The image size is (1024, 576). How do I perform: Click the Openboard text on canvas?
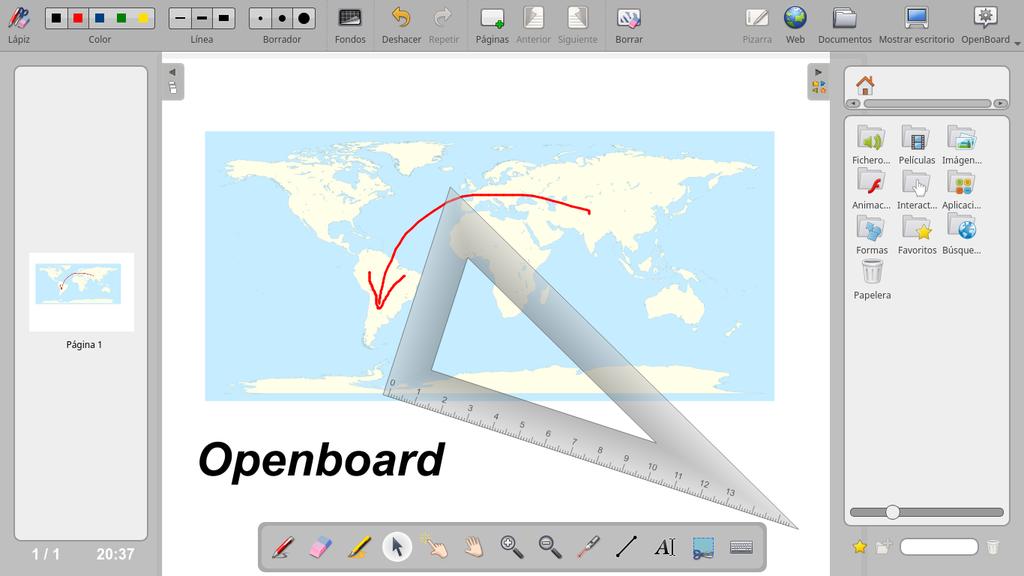[321, 460]
